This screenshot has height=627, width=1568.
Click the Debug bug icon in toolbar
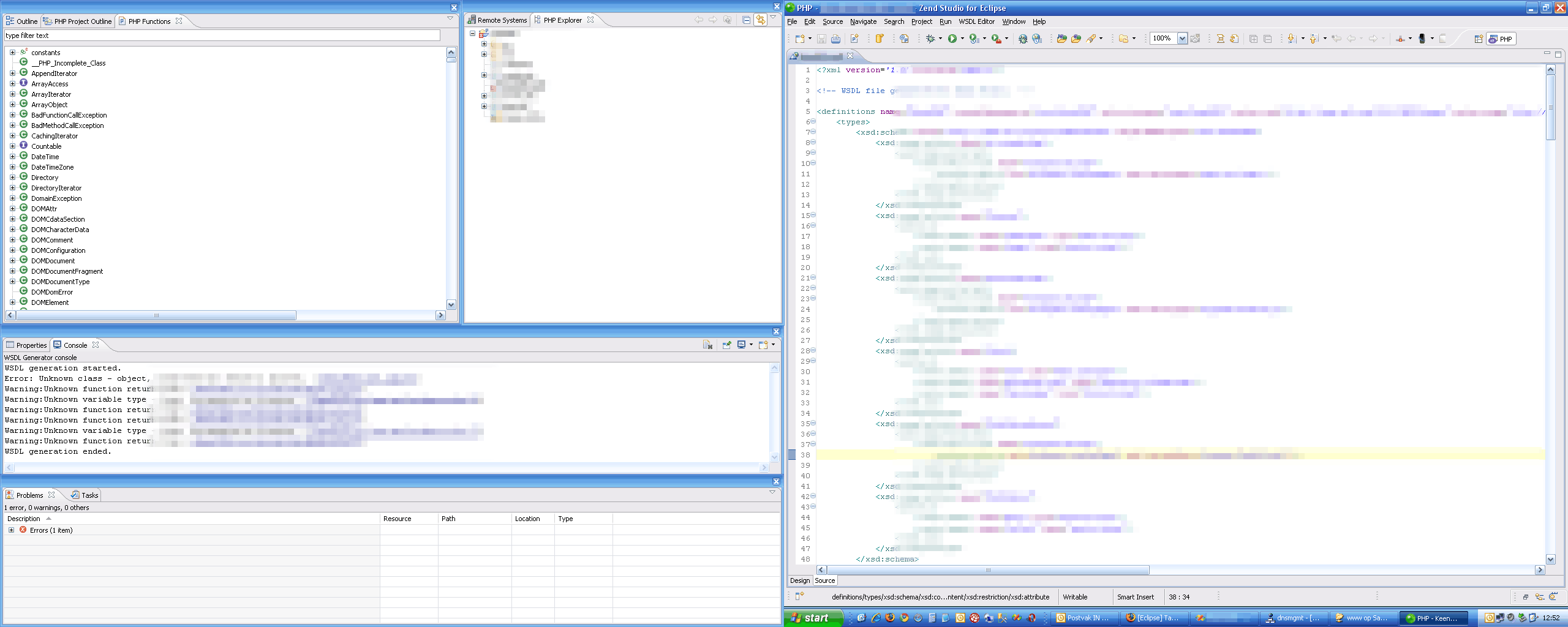point(930,39)
